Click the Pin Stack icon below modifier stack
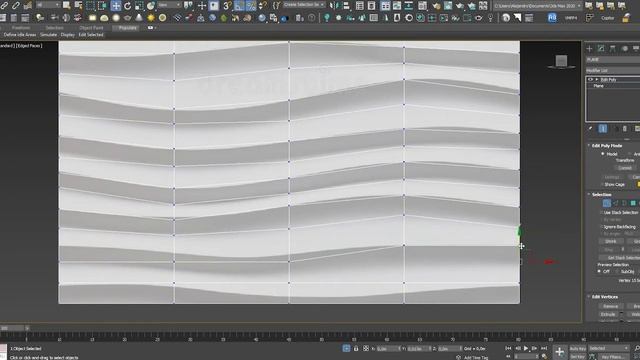 tap(591, 129)
